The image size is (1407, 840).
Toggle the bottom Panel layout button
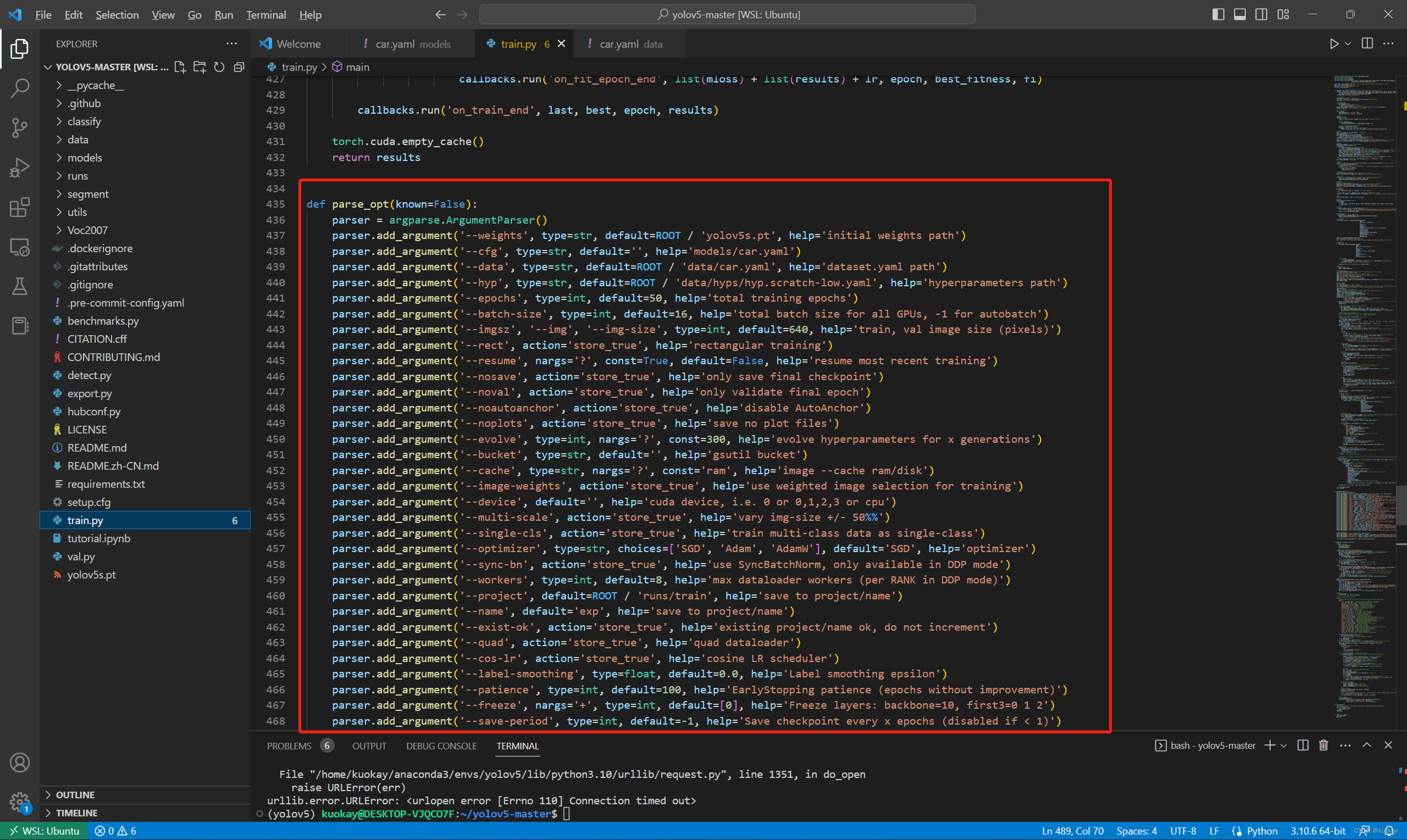[x=1239, y=15]
